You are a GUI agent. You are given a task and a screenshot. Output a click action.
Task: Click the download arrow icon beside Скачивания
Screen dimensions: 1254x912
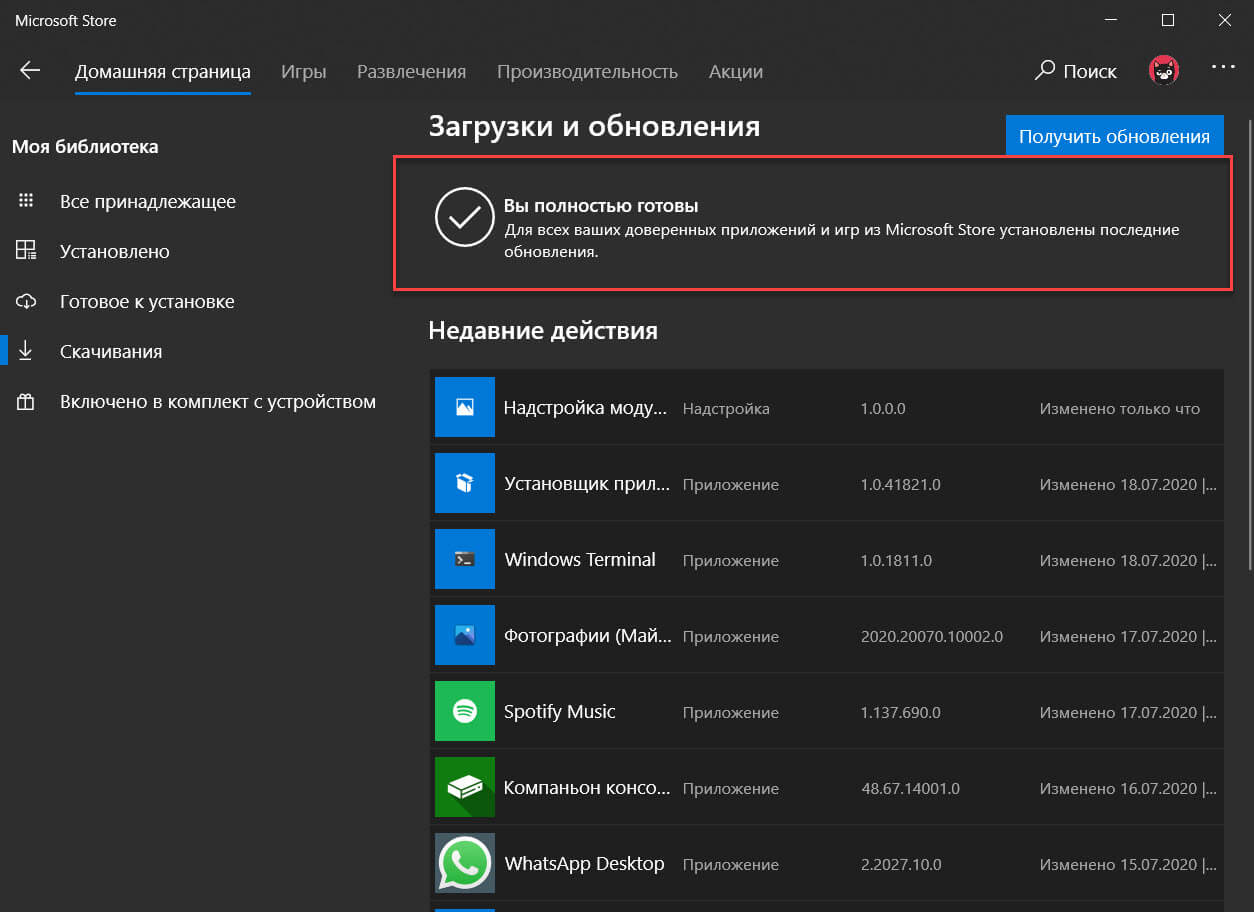(x=26, y=351)
